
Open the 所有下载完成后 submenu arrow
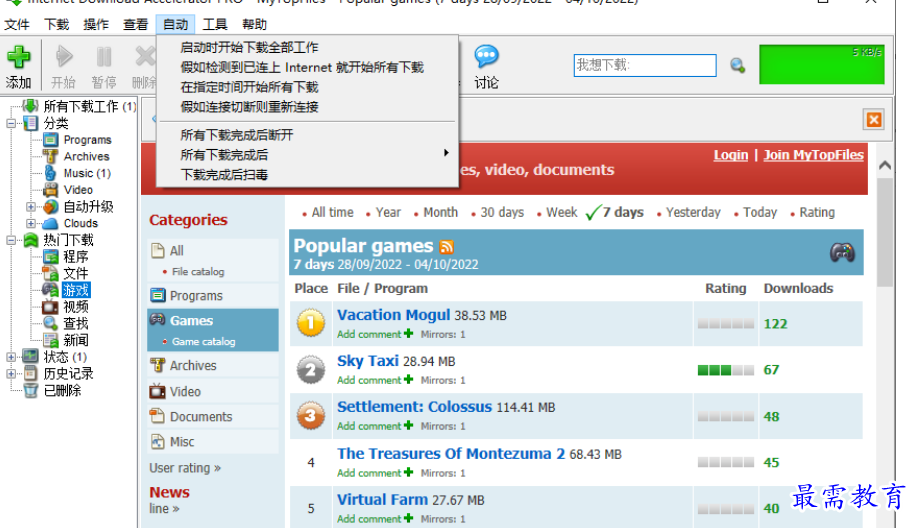click(446, 153)
